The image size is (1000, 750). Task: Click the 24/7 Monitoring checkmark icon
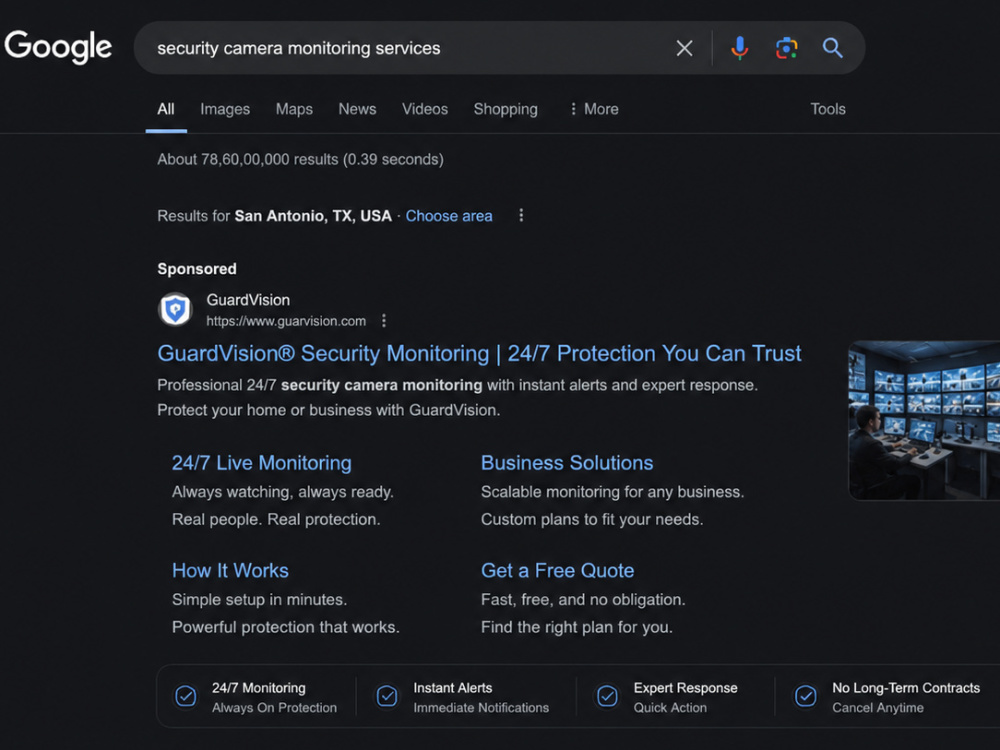point(186,696)
